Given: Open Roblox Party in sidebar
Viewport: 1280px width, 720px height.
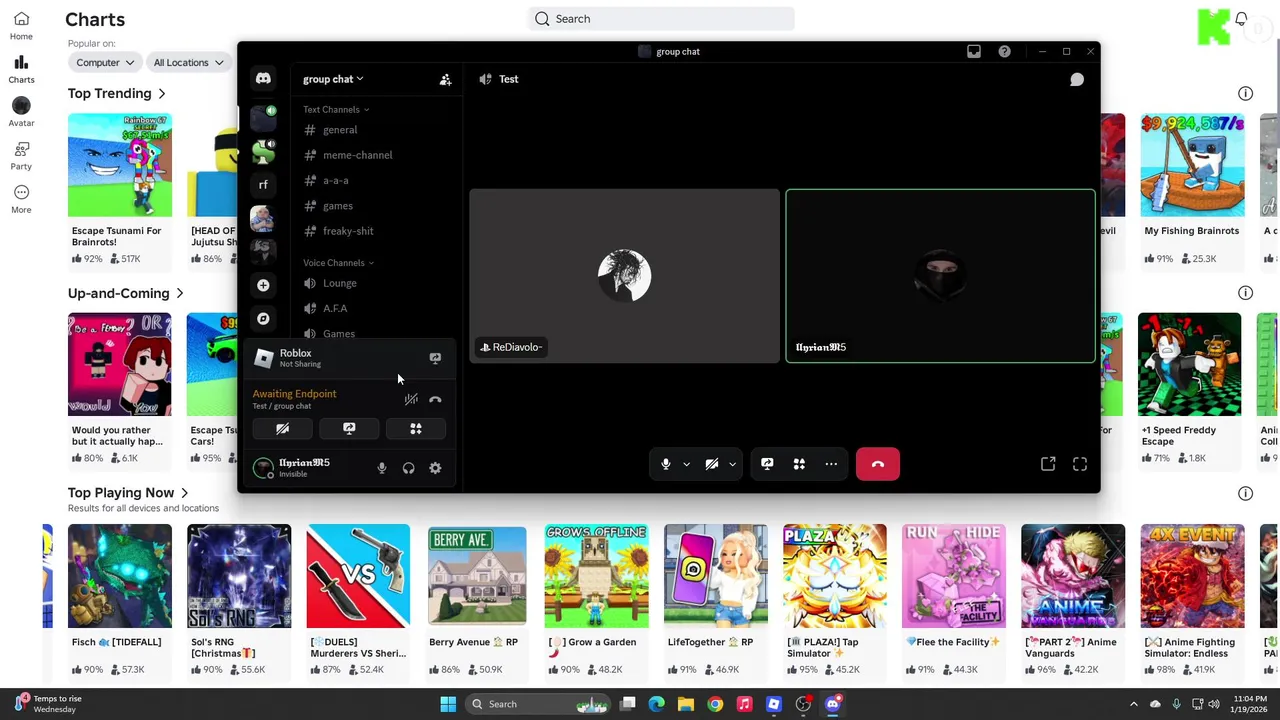Looking at the screenshot, I should pyautogui.click(x=21, y=156).
